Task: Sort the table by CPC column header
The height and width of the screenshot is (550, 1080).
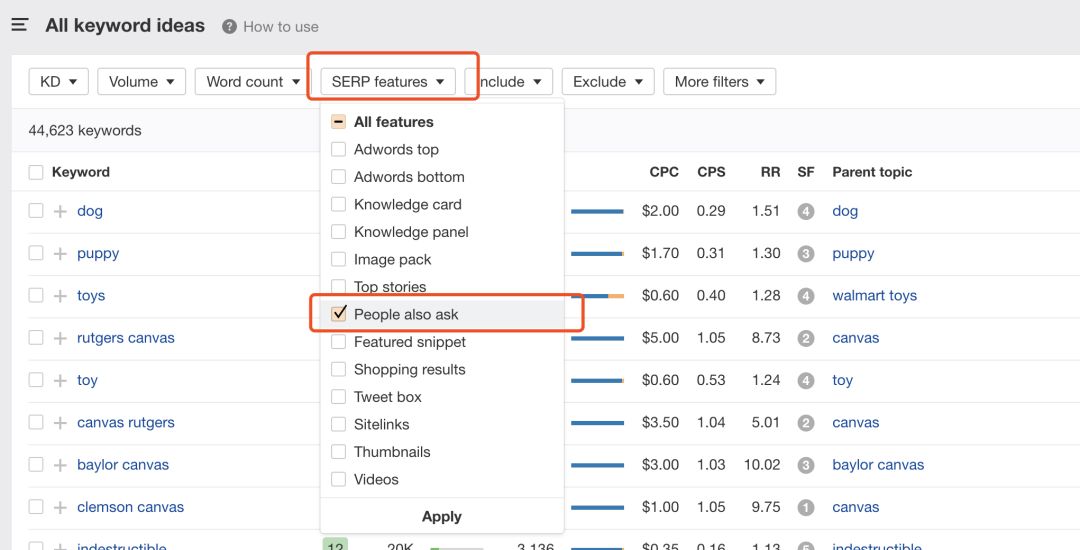Action: (664, 172)
